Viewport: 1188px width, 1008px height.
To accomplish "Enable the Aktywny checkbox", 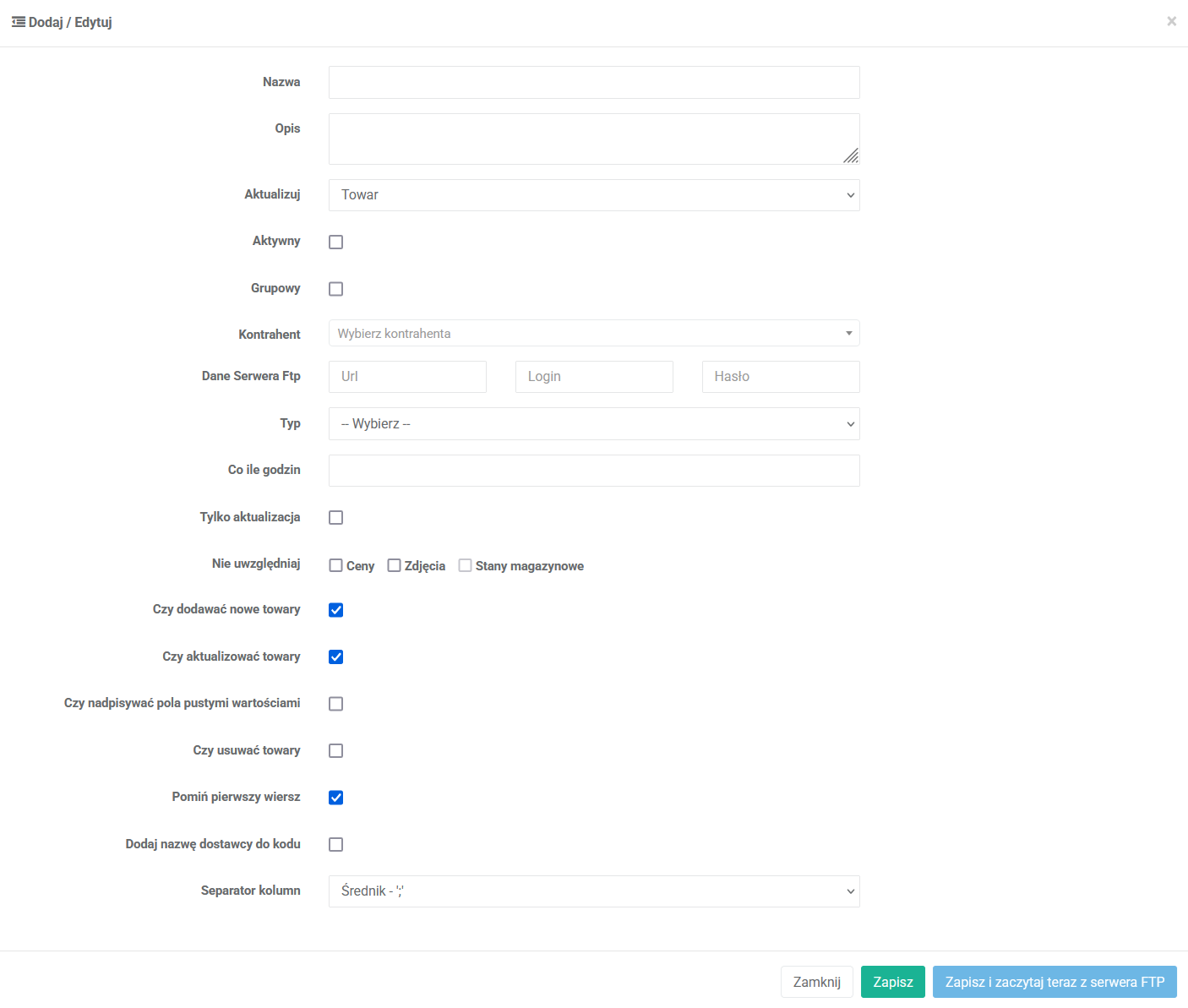I will pyautogui.click(x=335, y=242).
